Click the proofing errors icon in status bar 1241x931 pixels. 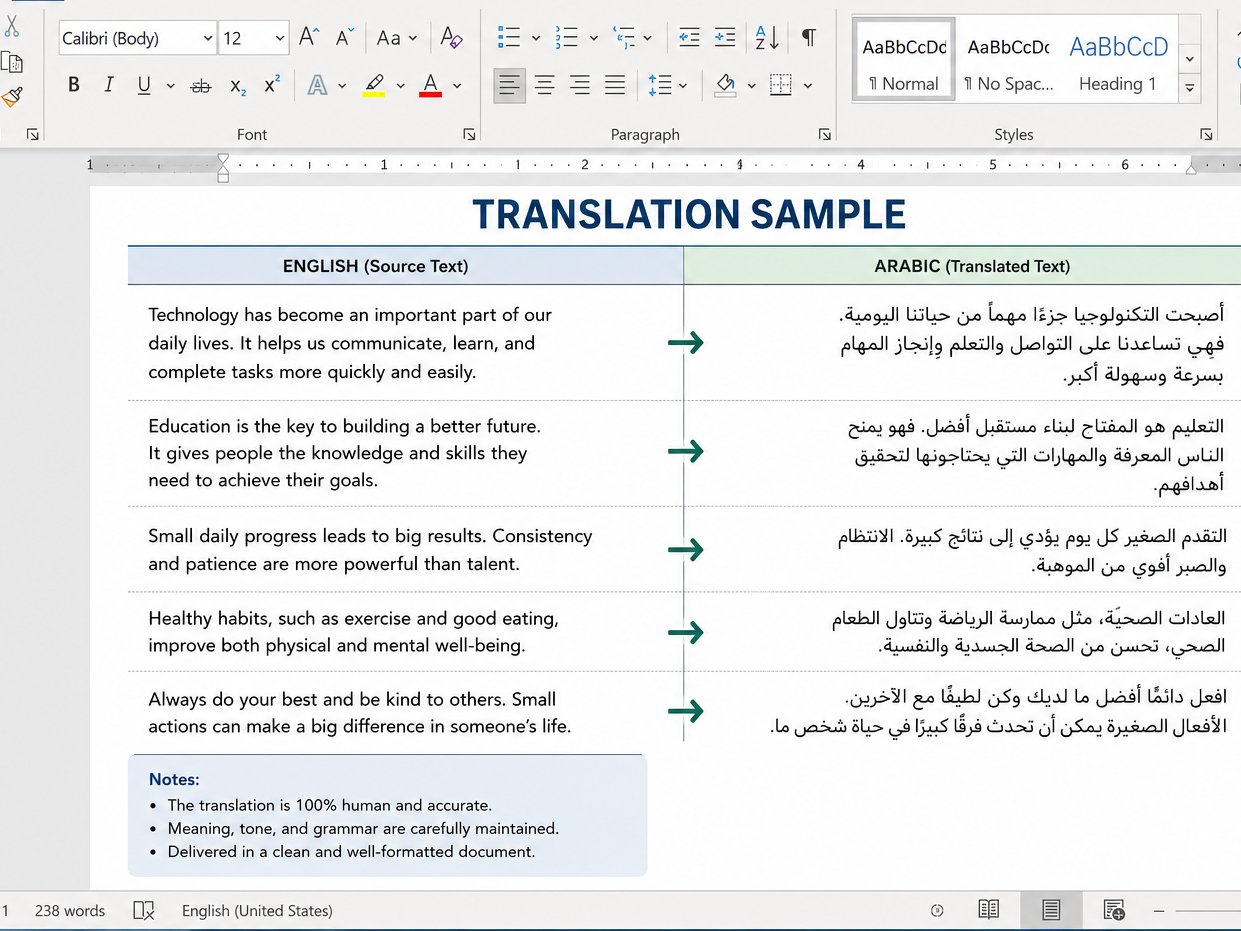[x=144, y=910]
